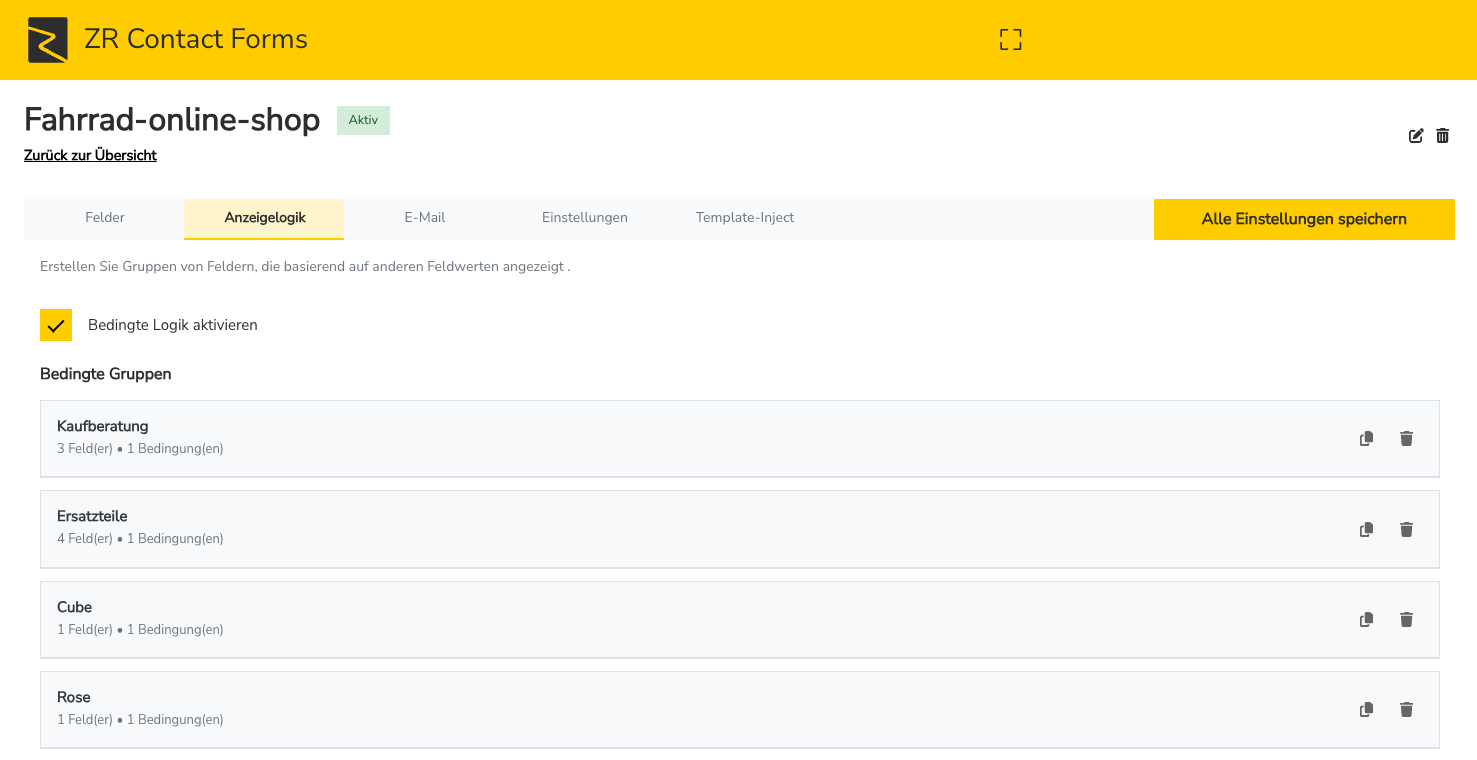Open the Rose group details
The image size is (1477, 760).
[600, 709]
